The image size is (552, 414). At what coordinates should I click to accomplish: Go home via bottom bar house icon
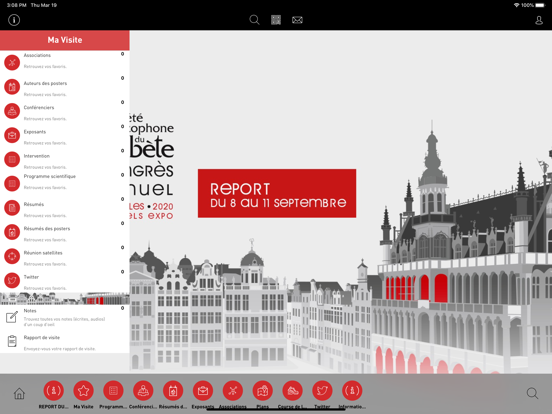point(19,393)
